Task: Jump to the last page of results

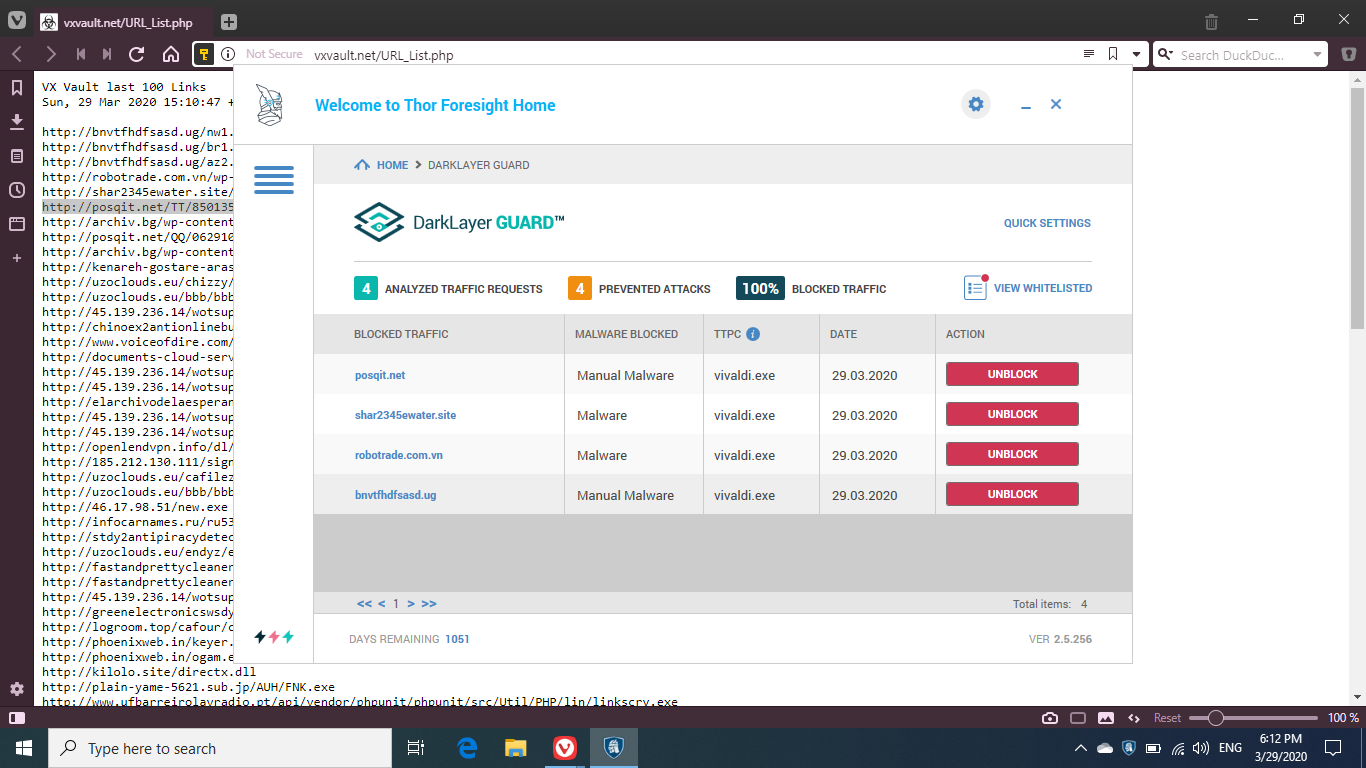Action: (429, 604)
